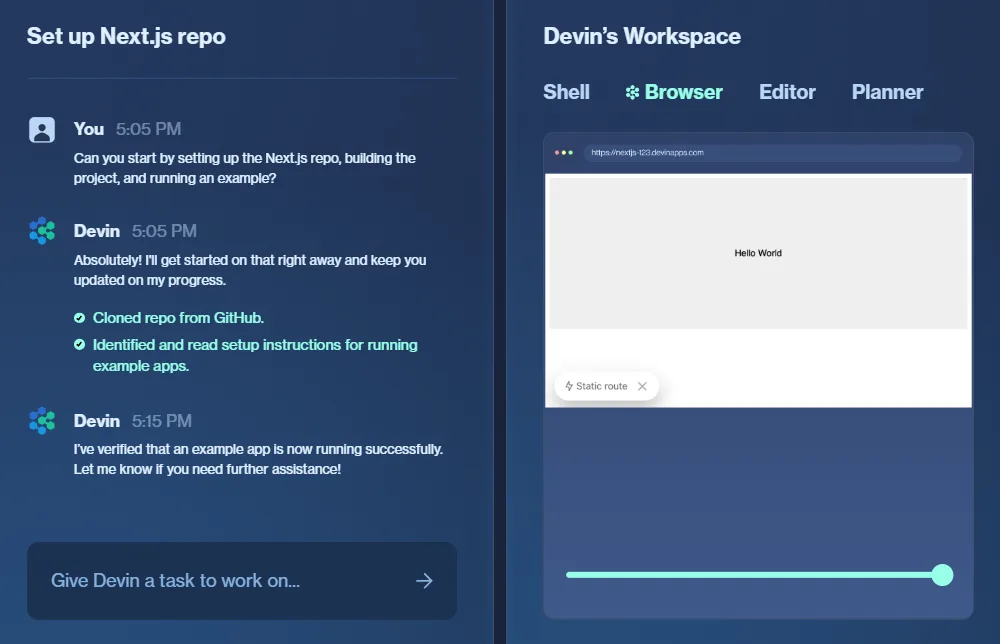Click the Devin's Workspace heading
The width and height of the screenshot is (1000, 644).
click(642, 36)
